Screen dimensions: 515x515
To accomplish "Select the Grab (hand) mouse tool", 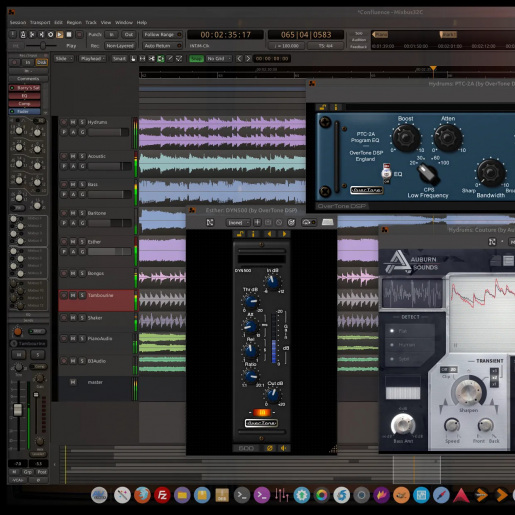I will pyautogui.click(x=133, y=59).
